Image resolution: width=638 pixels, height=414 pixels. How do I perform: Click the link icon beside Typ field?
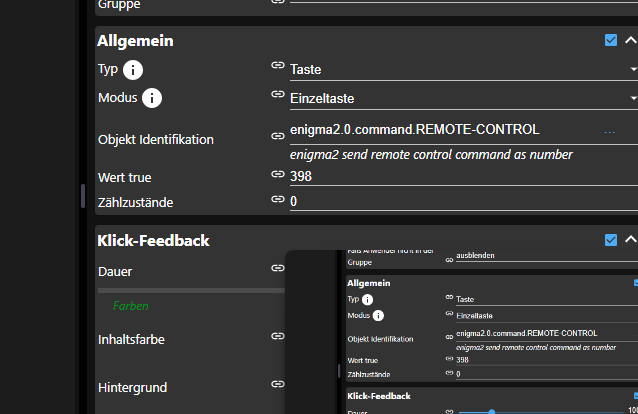tap(277, 66)
